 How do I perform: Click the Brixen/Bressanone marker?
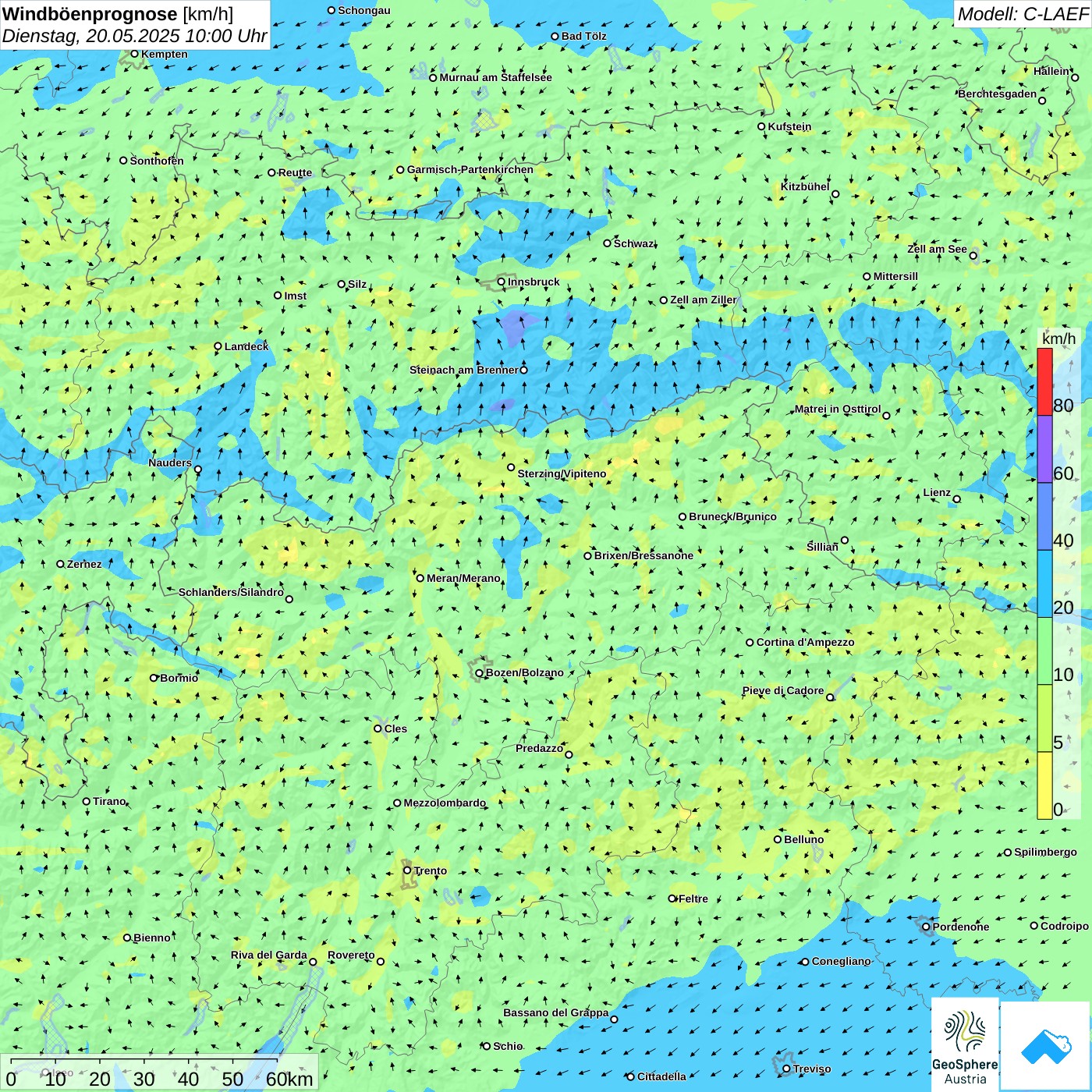click(588, 556)
